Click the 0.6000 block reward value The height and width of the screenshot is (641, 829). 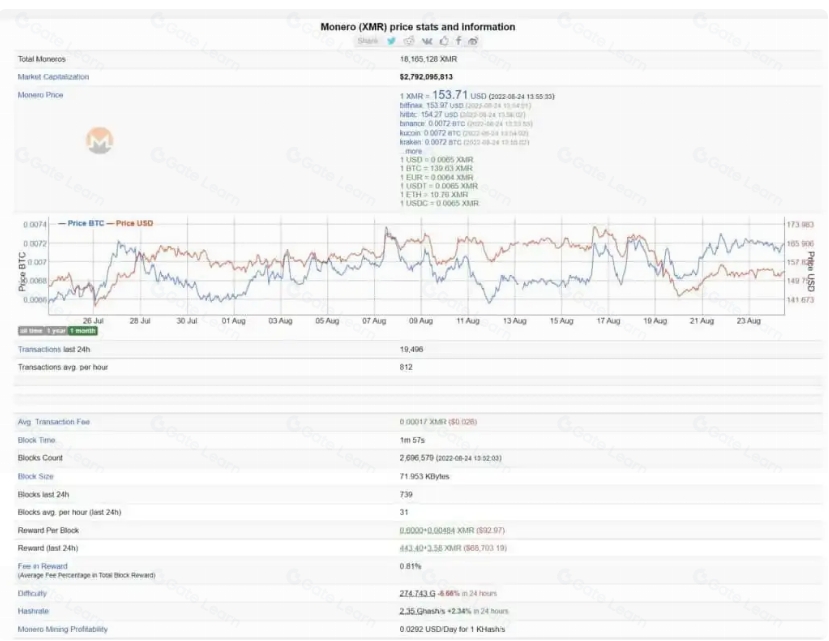[x=411, y=530]
